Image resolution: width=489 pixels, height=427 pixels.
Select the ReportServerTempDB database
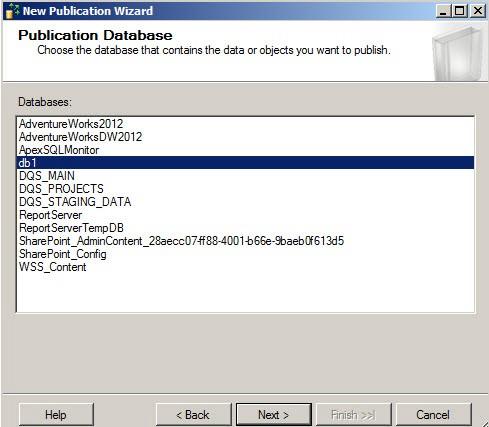click(x=245, y=228)
